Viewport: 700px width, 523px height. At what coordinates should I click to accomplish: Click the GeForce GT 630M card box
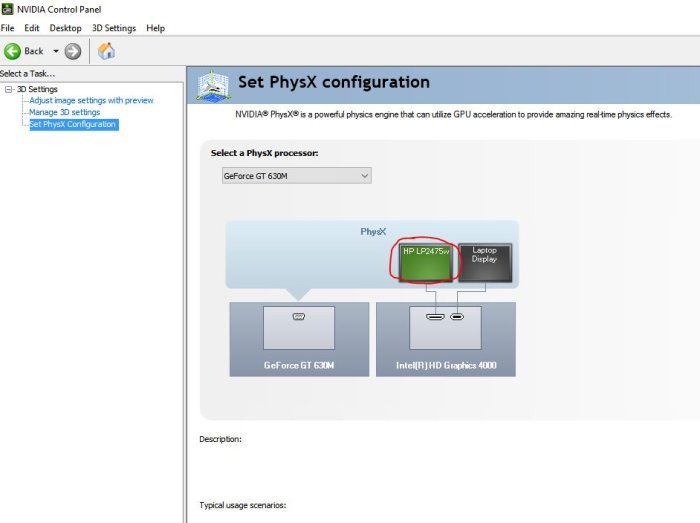[299, 339]
